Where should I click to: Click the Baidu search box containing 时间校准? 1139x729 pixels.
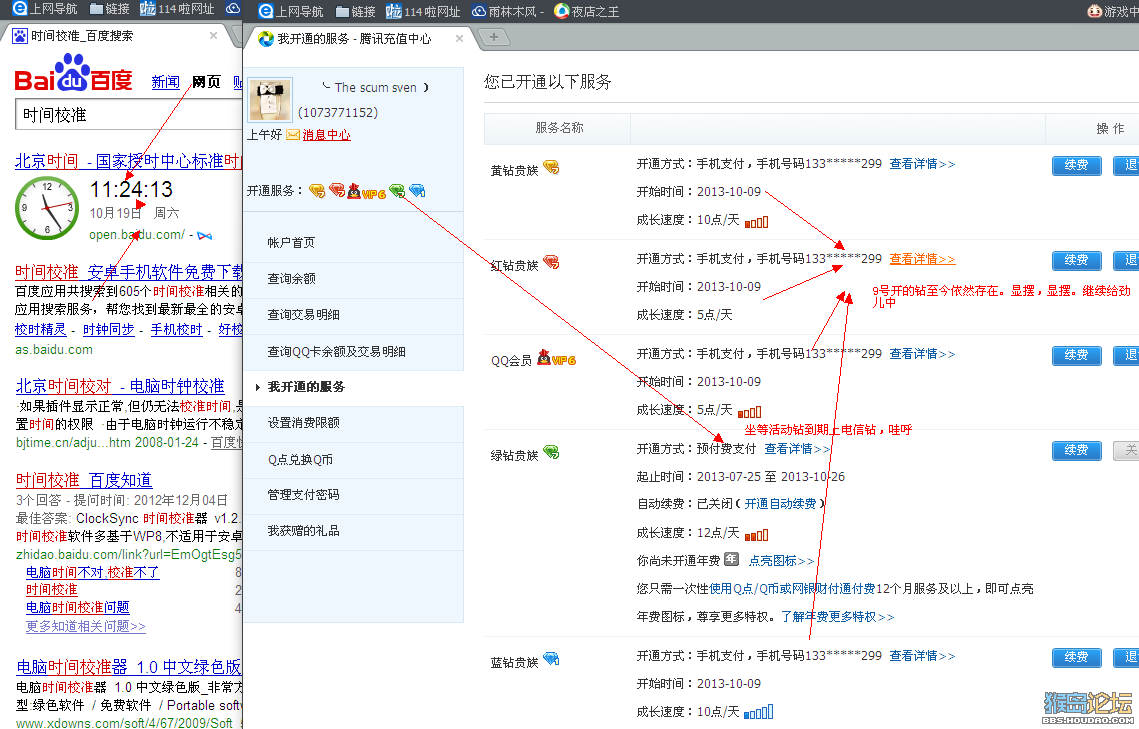(129, 115)
